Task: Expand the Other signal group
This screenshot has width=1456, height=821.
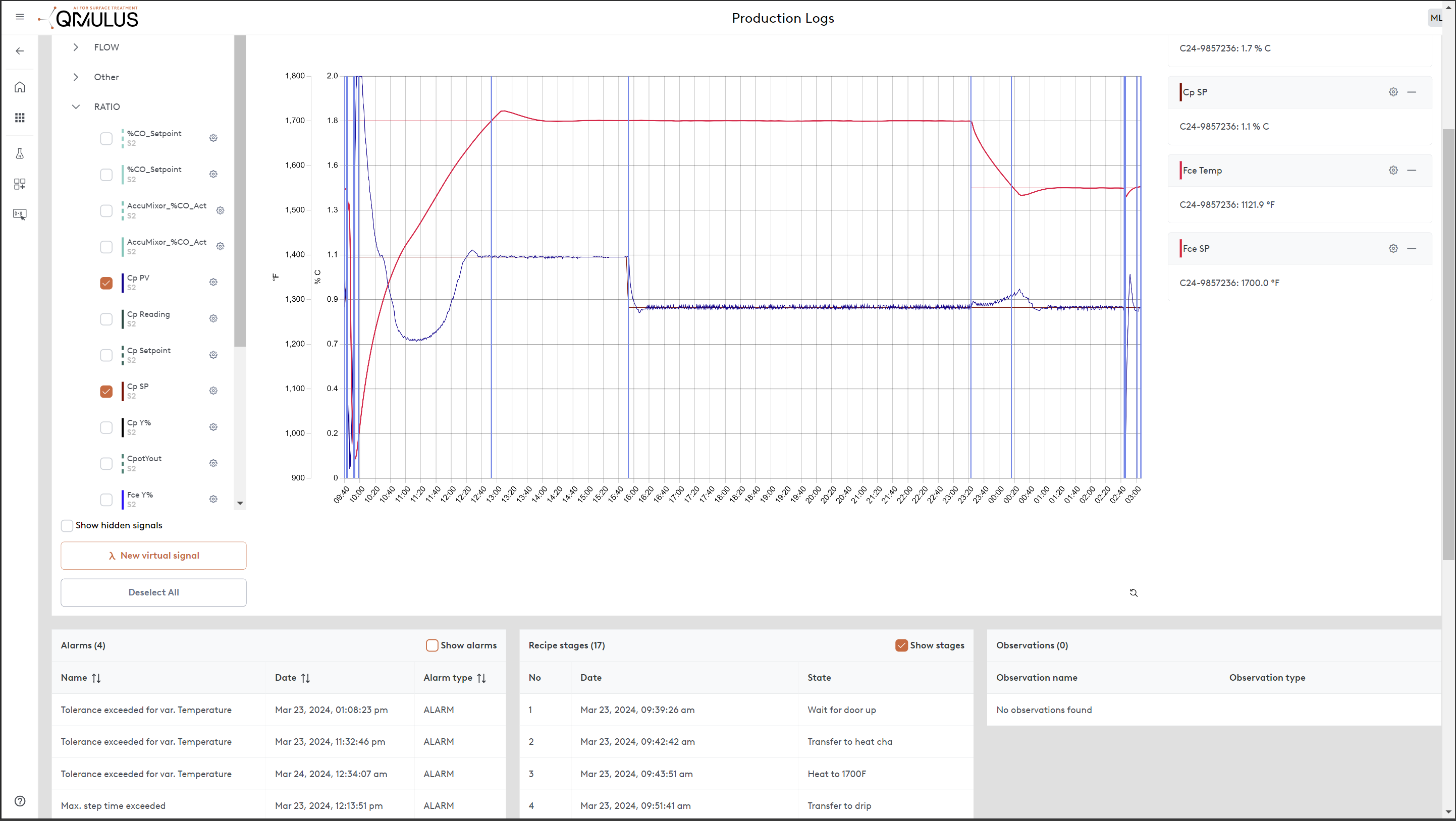Action: 76,77
